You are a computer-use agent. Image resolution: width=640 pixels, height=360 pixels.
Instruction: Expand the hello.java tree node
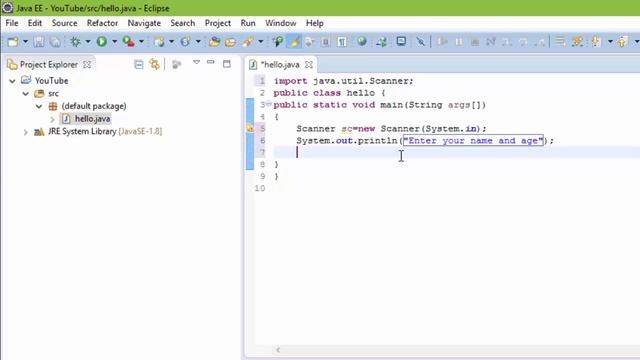[x=52, y=119]
